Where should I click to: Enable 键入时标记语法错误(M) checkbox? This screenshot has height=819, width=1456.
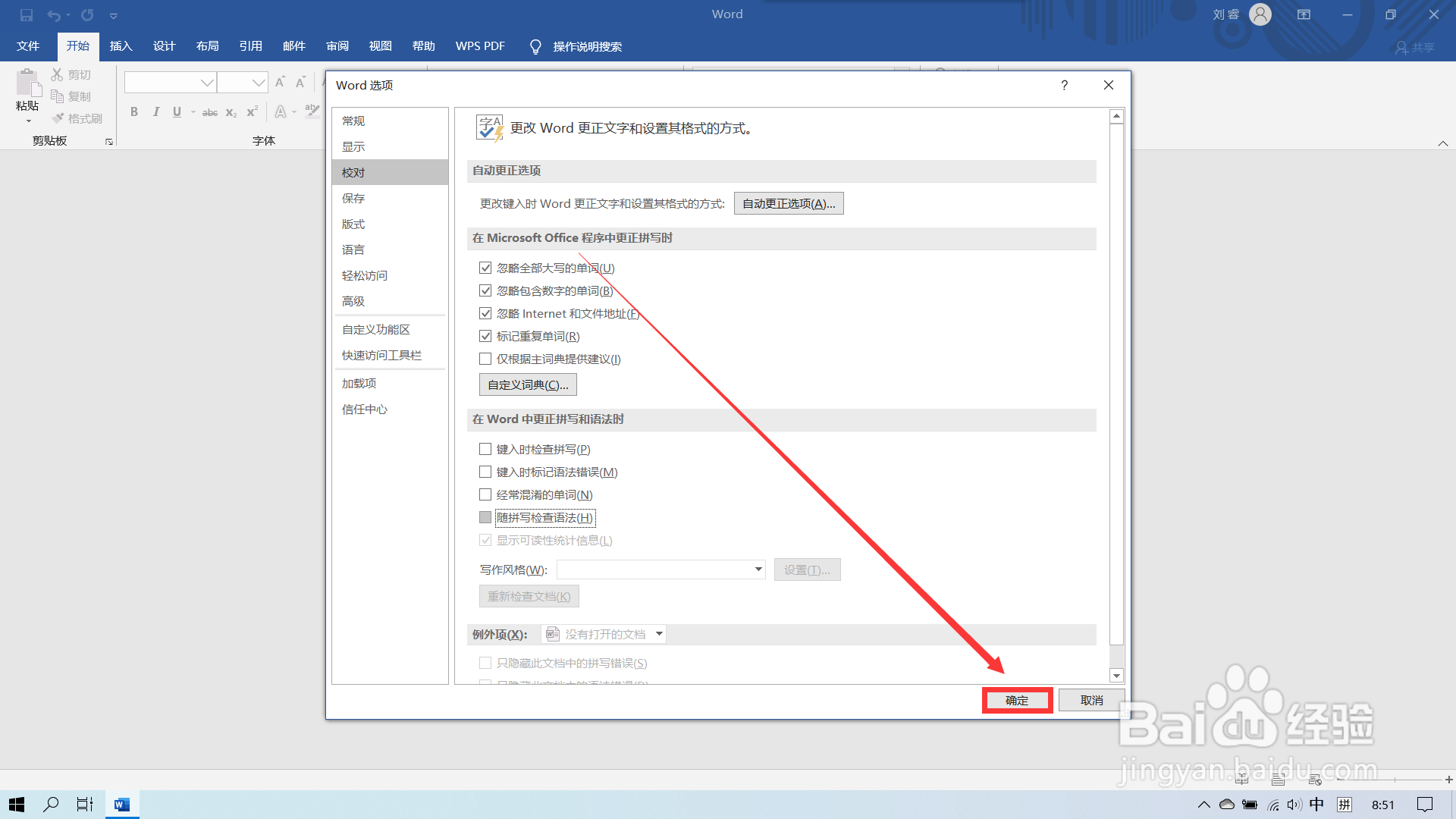(x=485, y=472)
